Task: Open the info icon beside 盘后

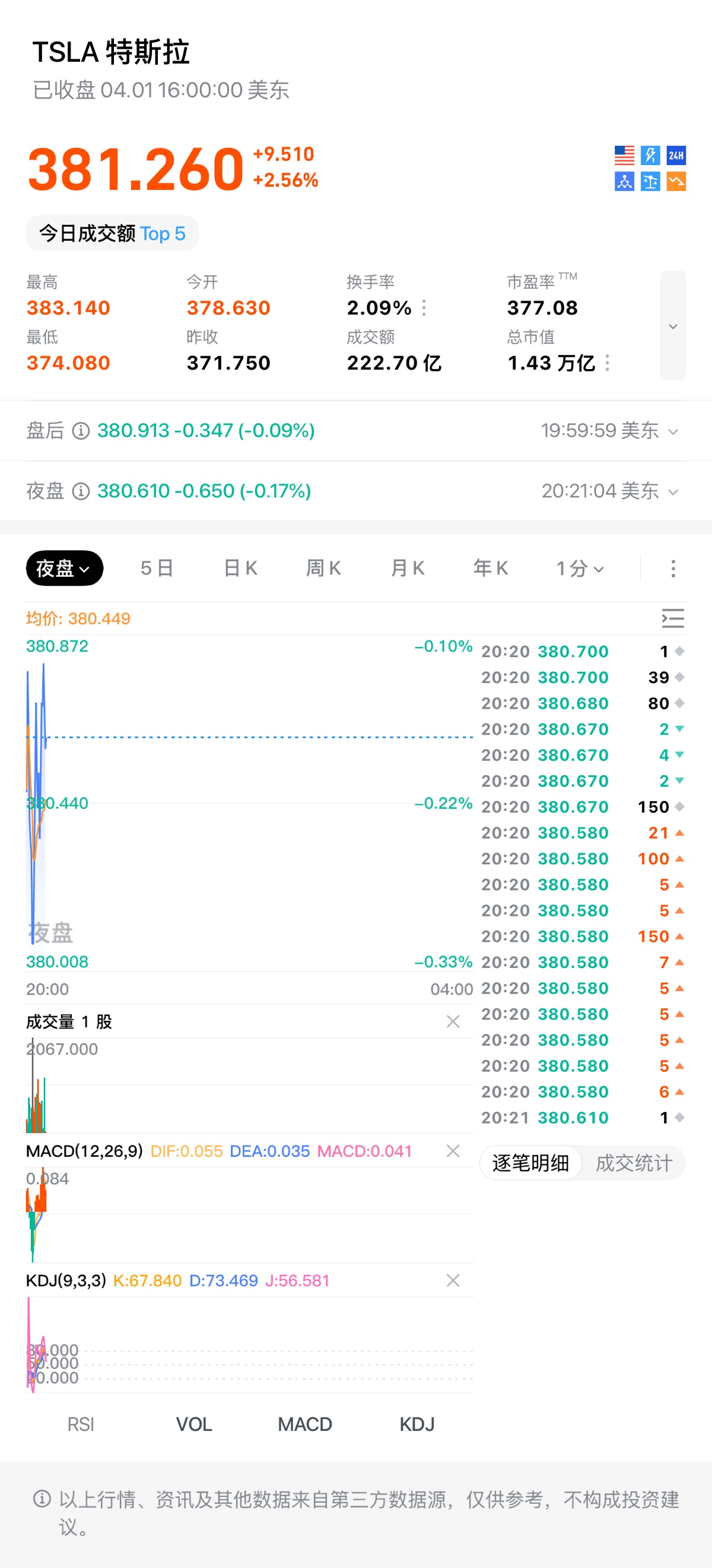Action: point(81,431)
